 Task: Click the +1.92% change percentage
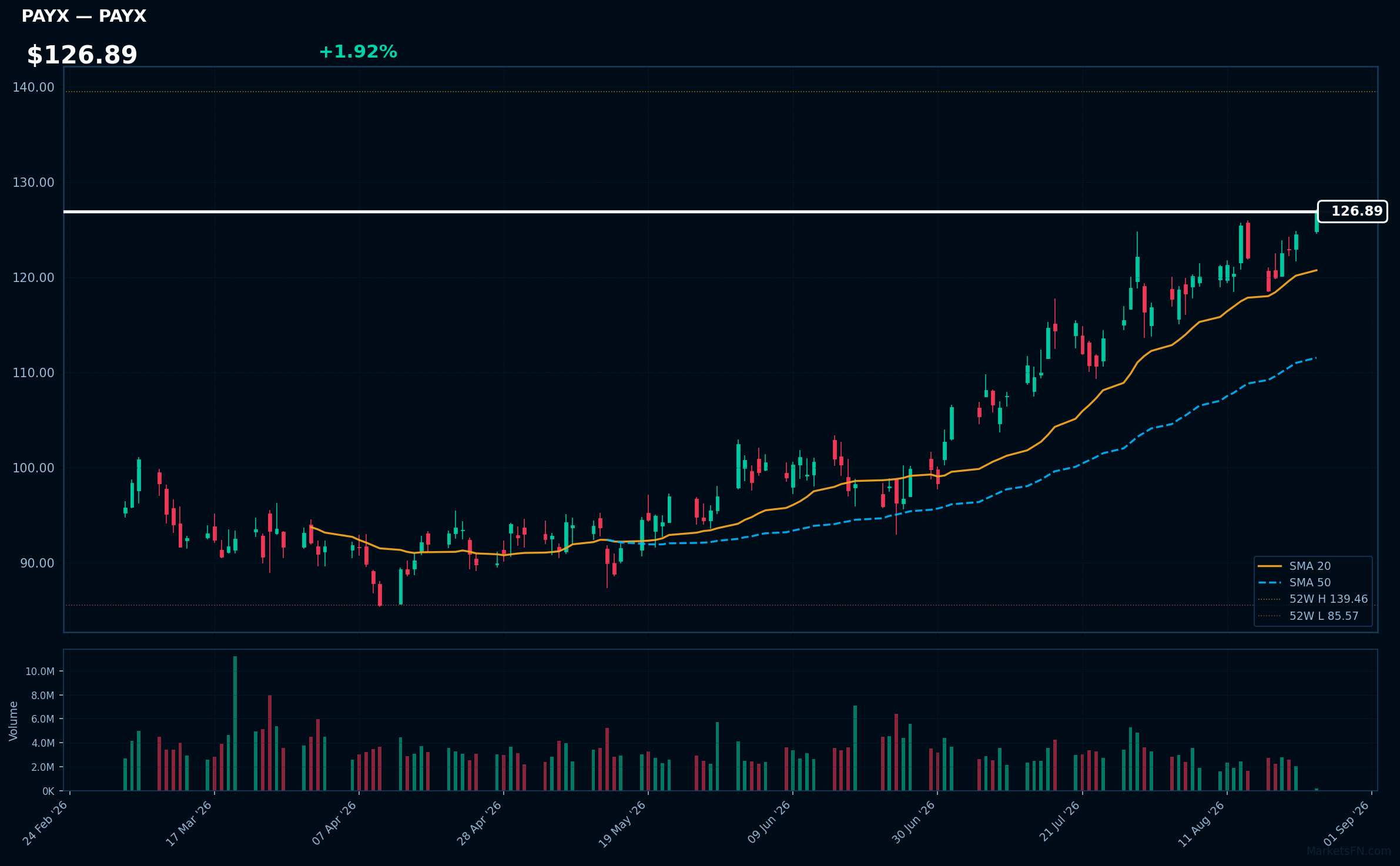[x=358, y=52]
